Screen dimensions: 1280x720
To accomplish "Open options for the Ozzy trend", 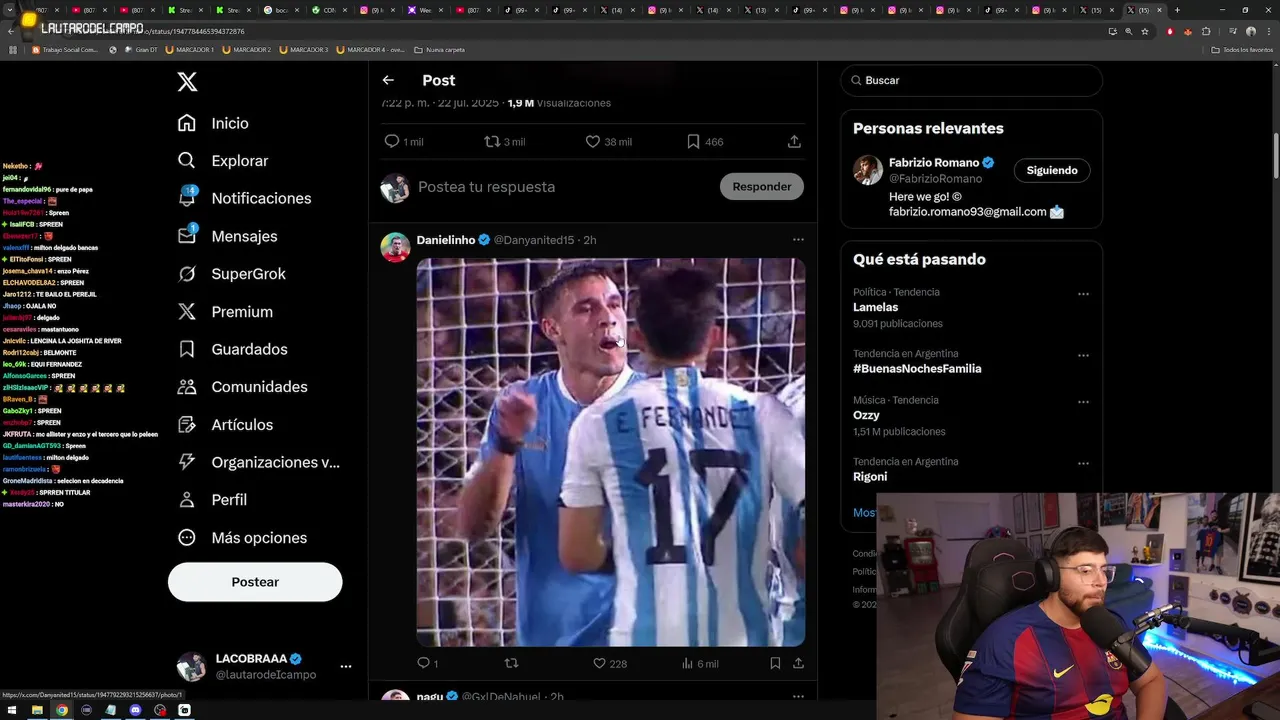I will (x=1083, y=402).
